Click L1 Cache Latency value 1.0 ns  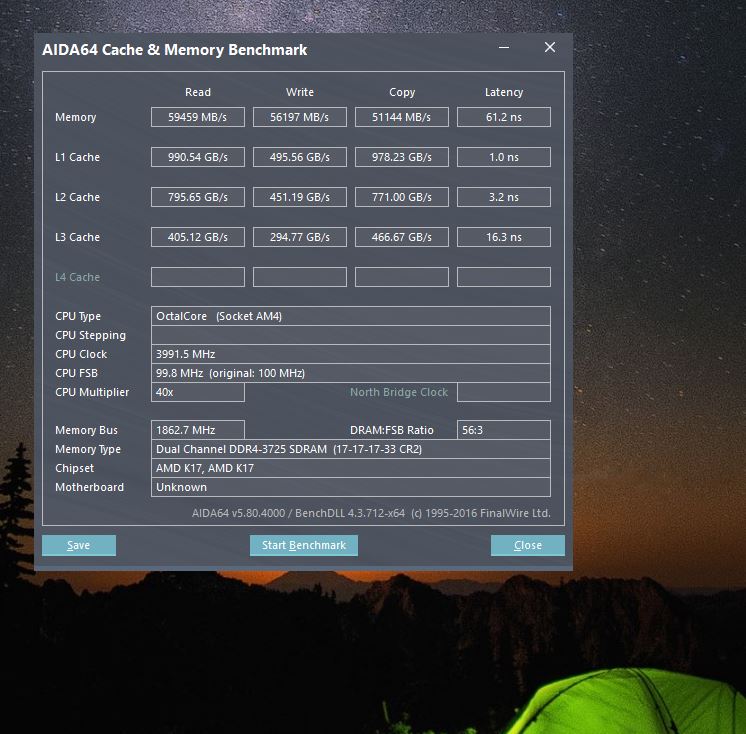(x=504, y=157)
